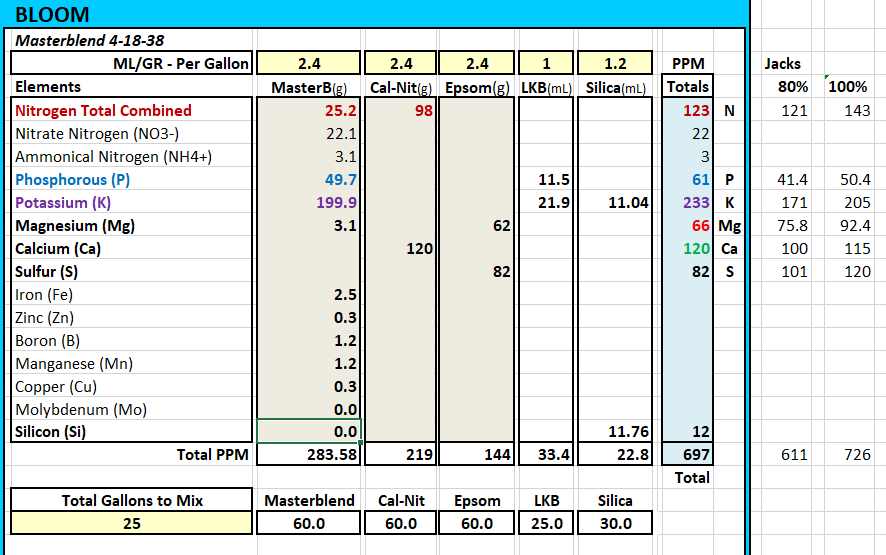Click the LKB potassium value 21.9
This screenshot has width=886, height=555.
(x=554, y=202)
